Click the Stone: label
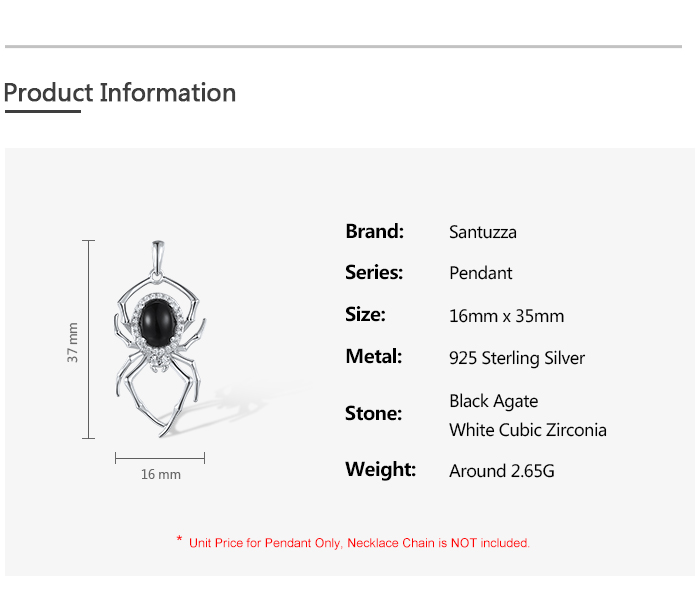Screen dimensions: 700x615 point(373,413)
